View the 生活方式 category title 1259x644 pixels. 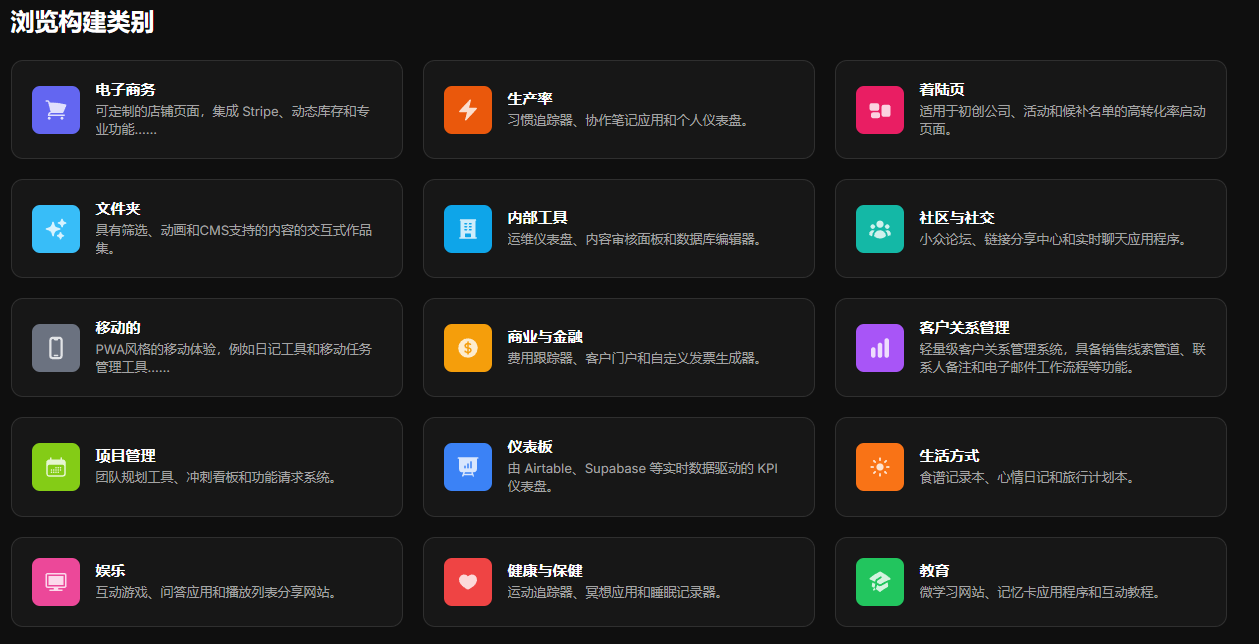949,456
